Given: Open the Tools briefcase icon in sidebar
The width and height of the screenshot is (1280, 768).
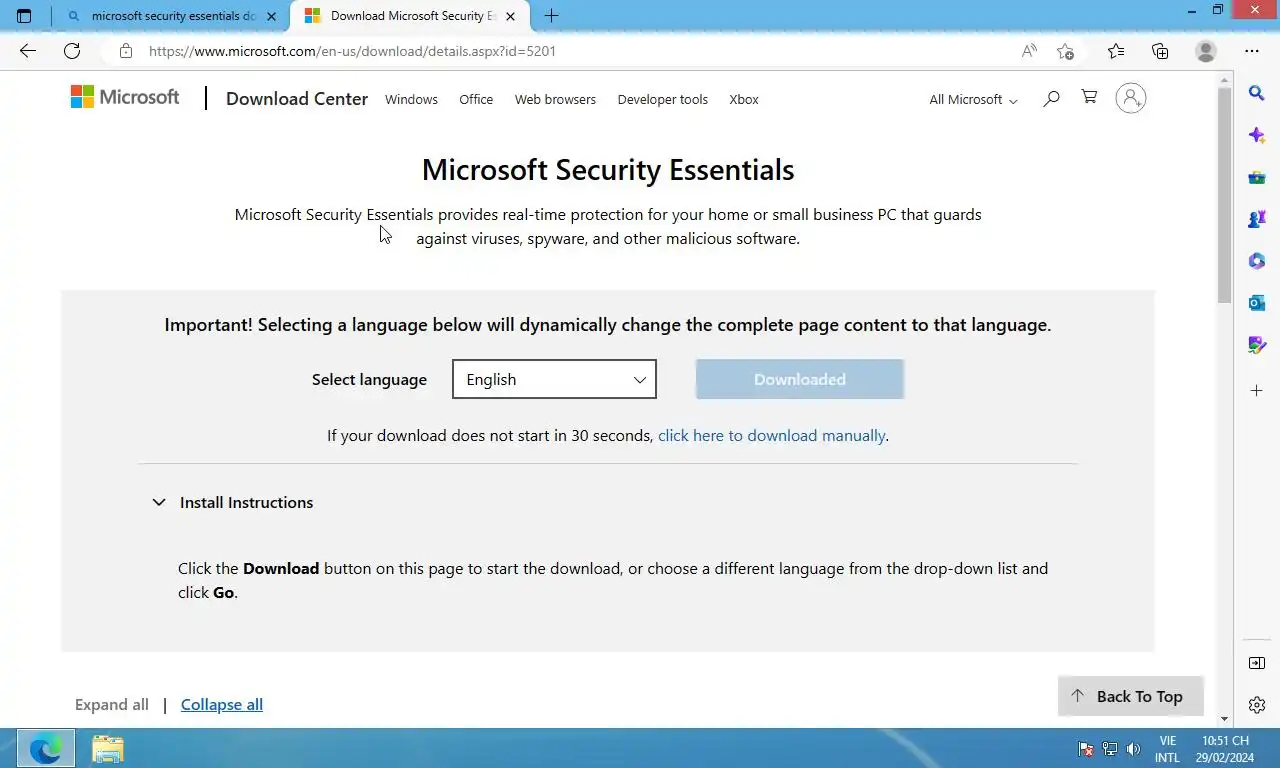Looking at the screenshot, I should click(x=1257, y=177).
